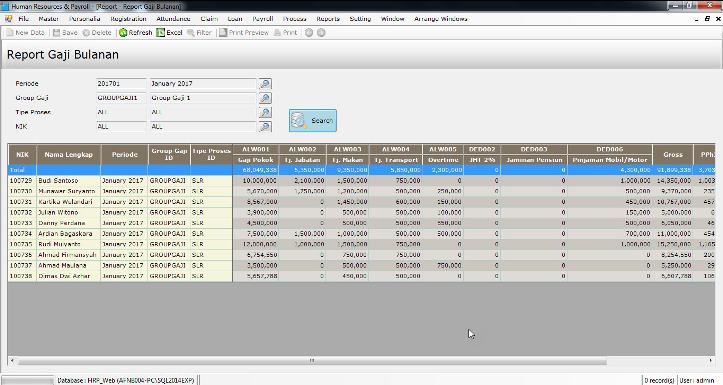The width and height of the screenshot is (723, 385).
Task: Select the row for Kartika Wulandari
Action: 362,202
